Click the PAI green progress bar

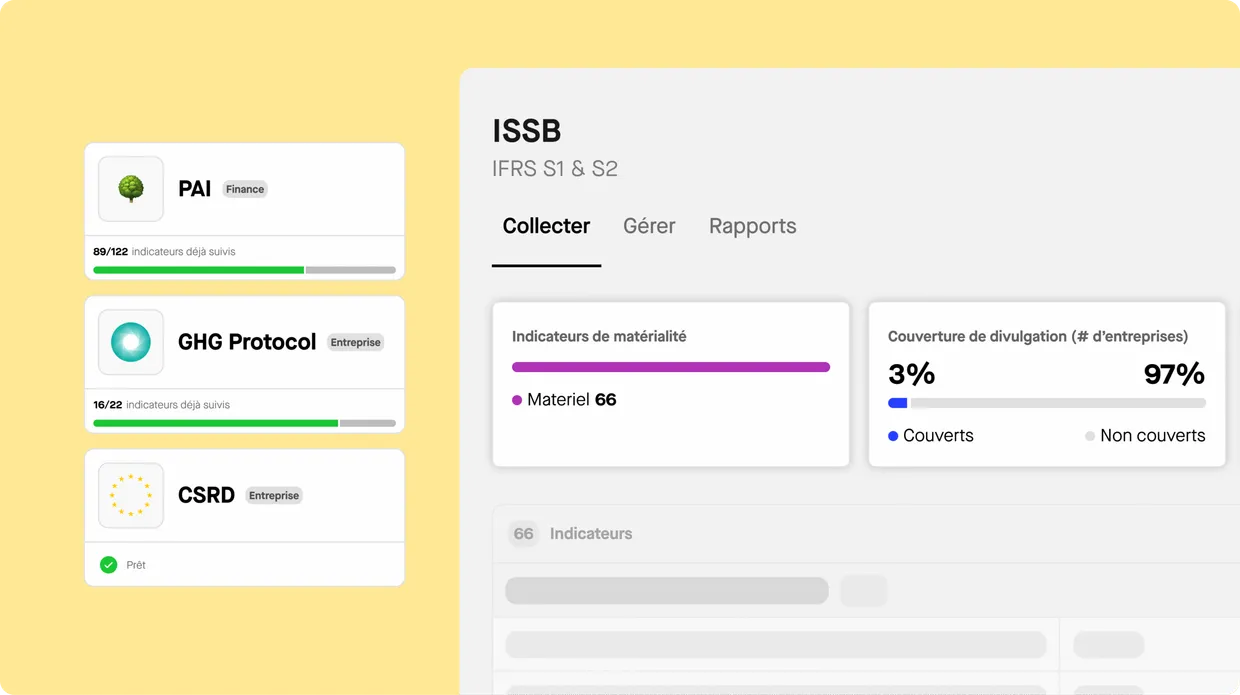click(x=199, y=270)
